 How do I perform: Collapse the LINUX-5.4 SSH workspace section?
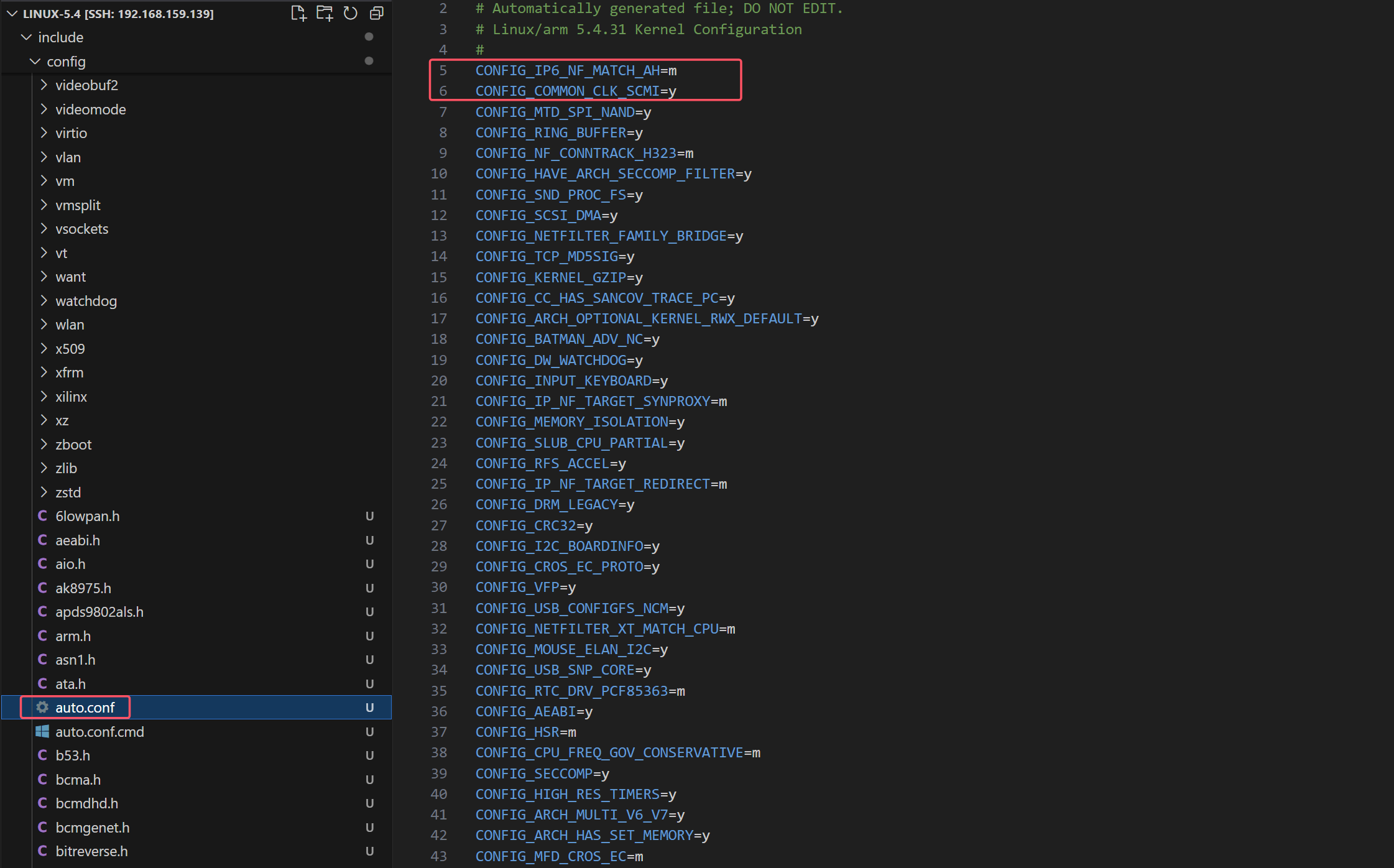[x=11, y=13]
